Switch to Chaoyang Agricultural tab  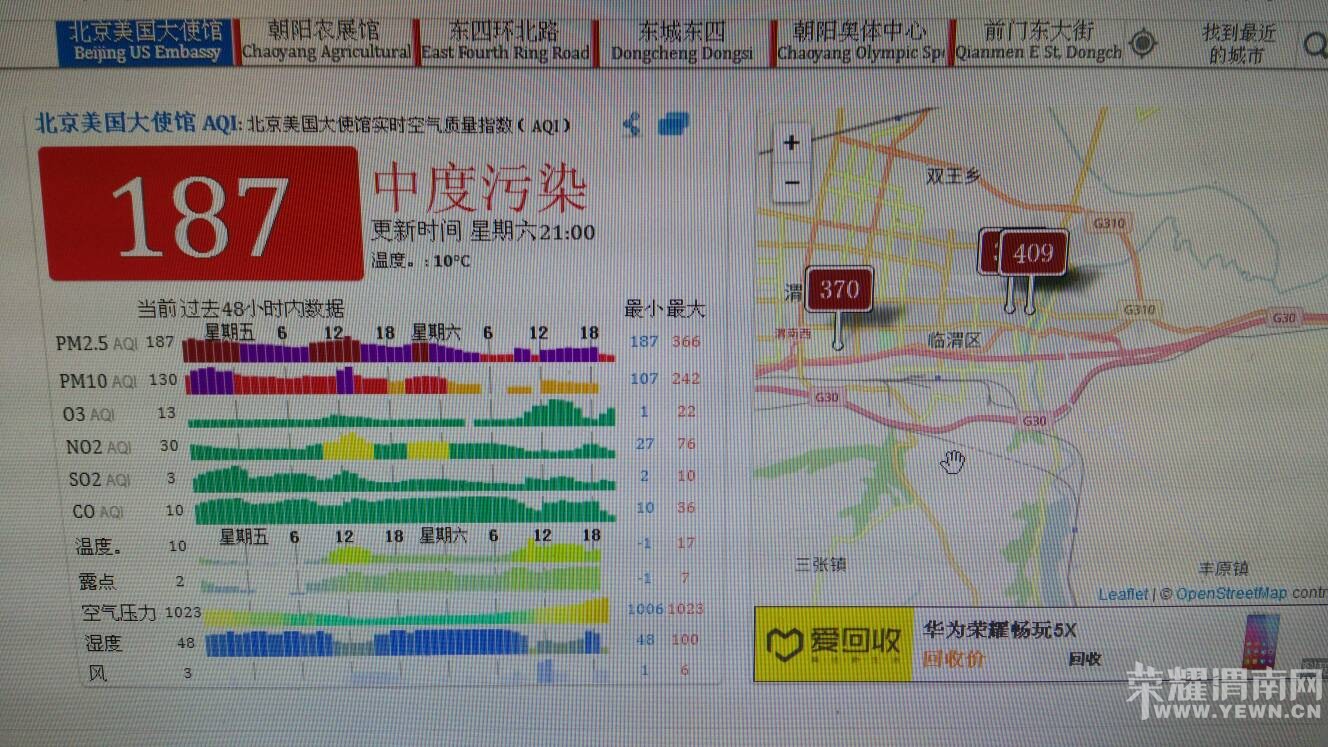click(x=326, y=42)
